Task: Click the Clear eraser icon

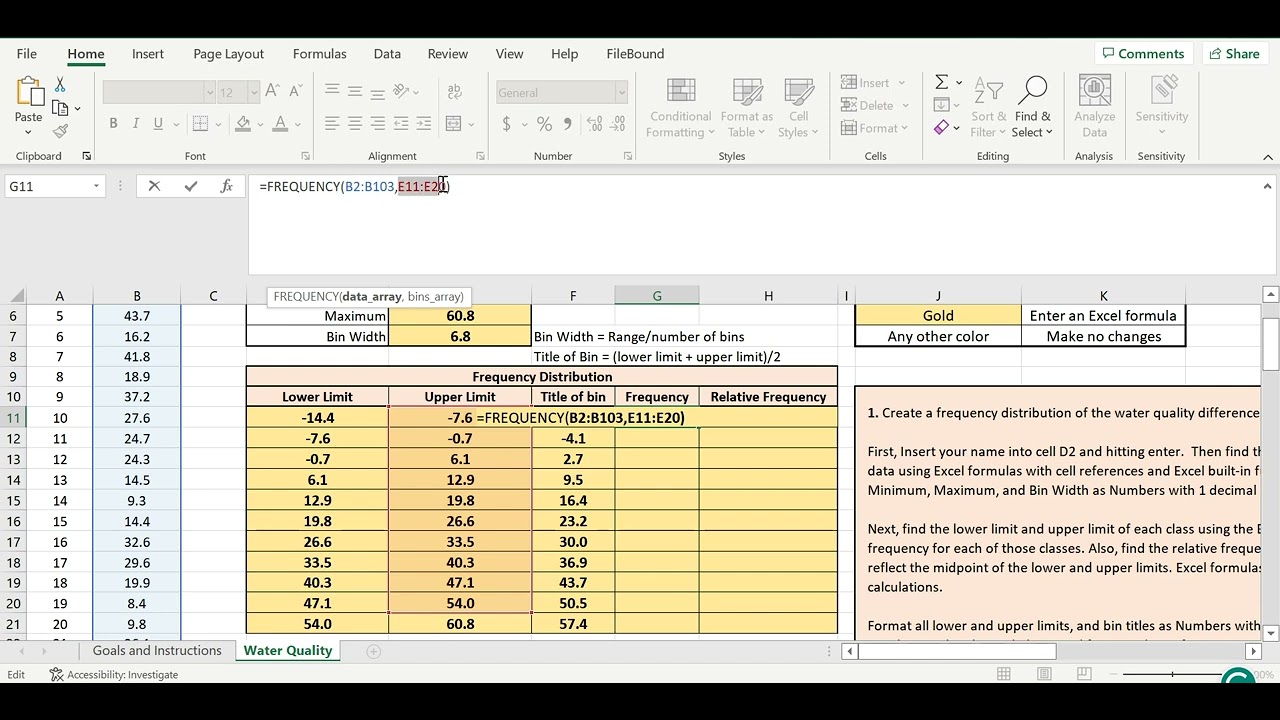Action: 941,128
